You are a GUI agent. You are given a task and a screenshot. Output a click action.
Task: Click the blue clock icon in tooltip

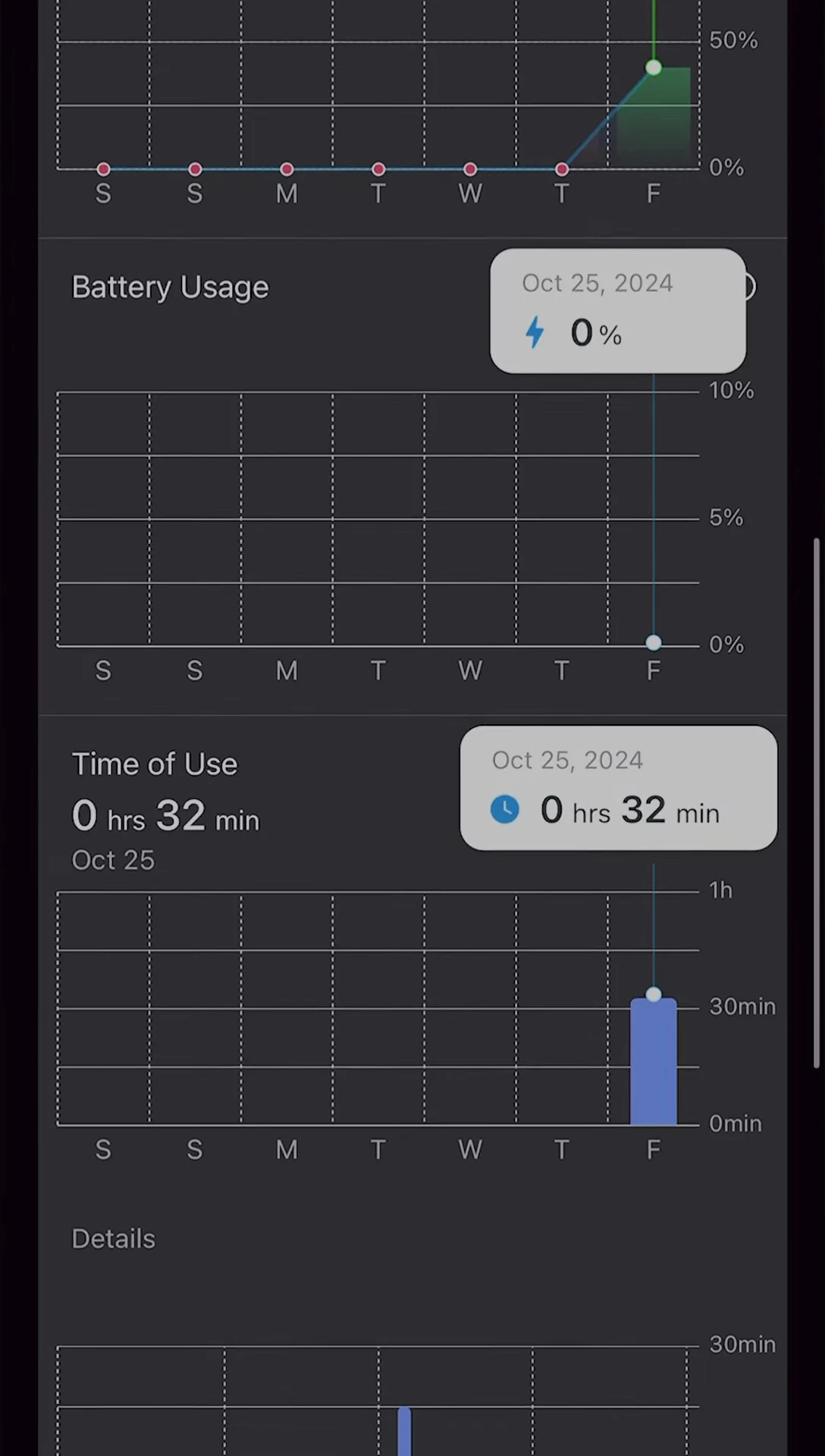pos(505,809)
